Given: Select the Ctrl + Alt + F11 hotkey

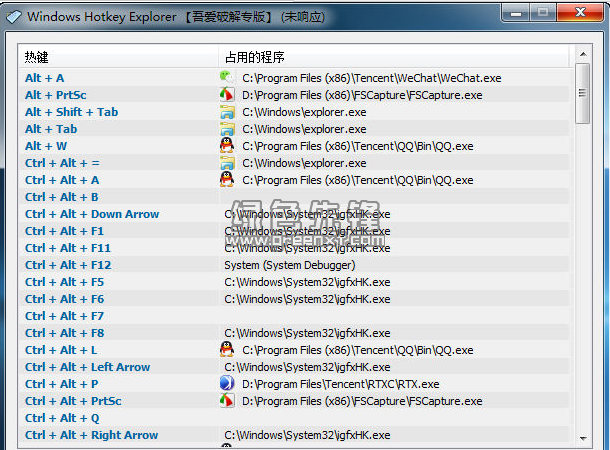Looking at the screenshot, I should pyautogui.click(x=68, y=248).
